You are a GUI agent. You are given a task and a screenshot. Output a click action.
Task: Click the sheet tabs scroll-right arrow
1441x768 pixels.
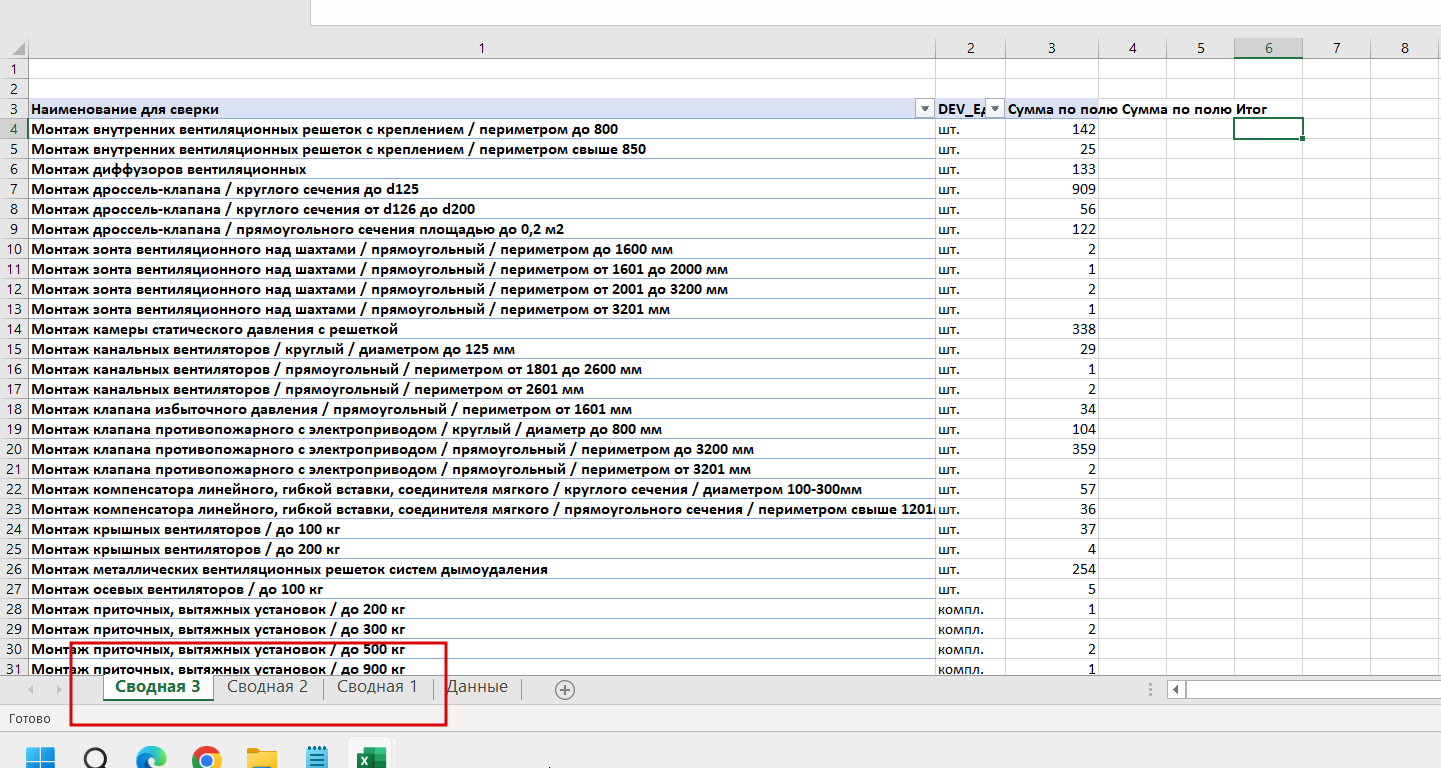point(58,689)
